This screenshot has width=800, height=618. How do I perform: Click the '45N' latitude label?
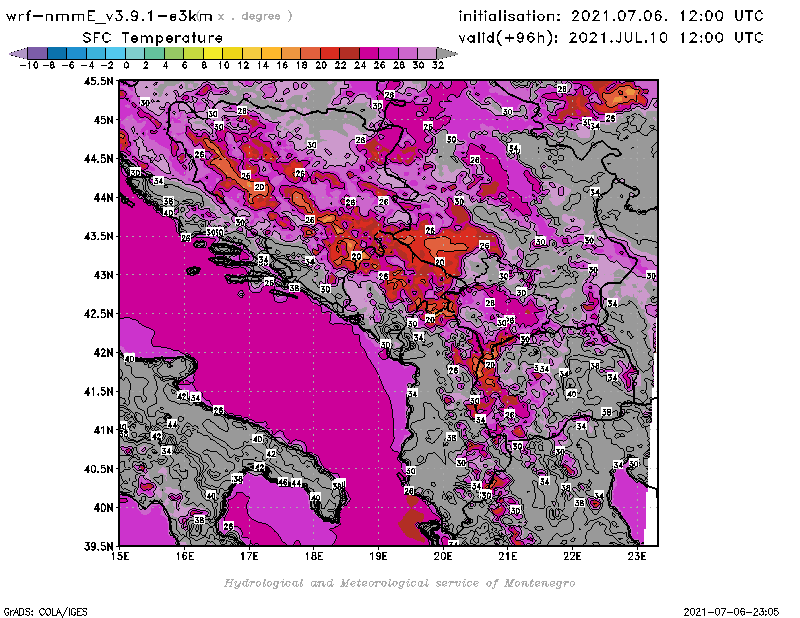coord(103,120)
